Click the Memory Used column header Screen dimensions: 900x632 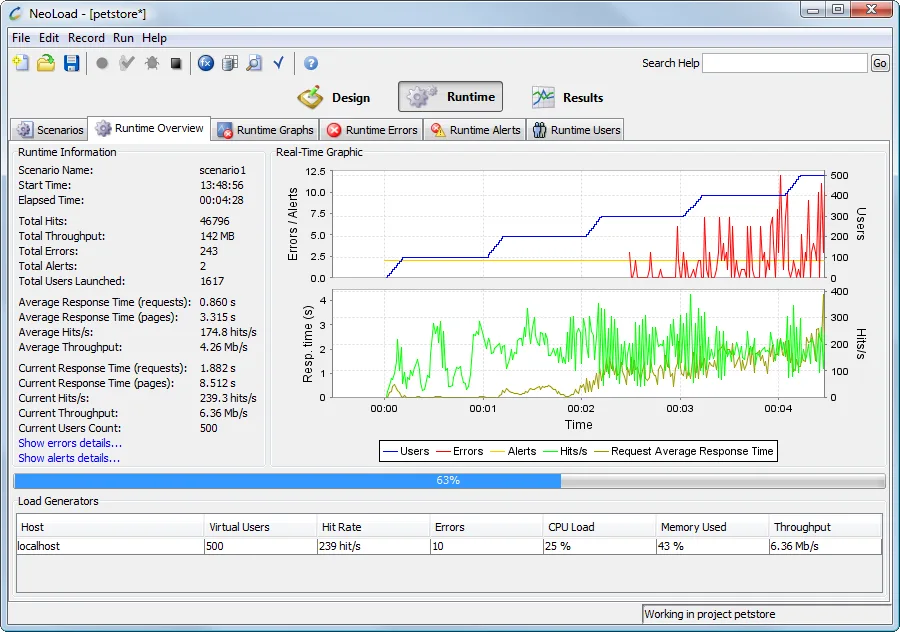click(712, 527)
